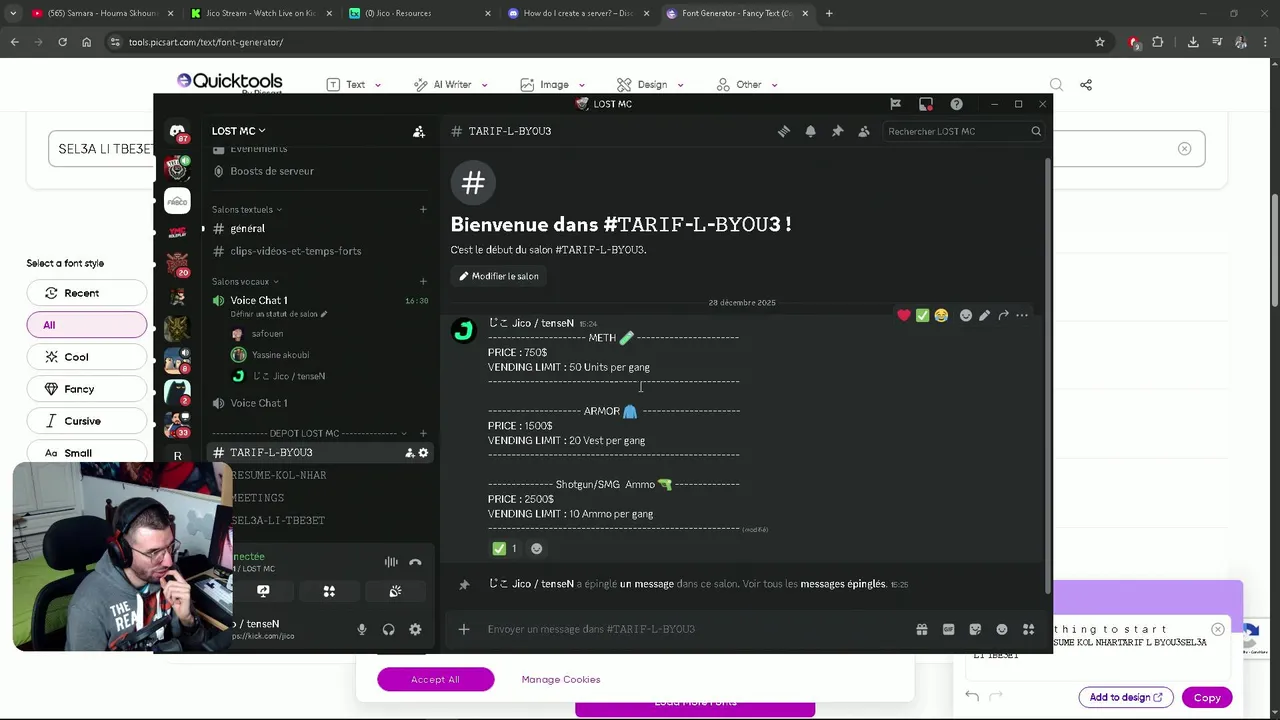
Task: Select the Recent font style filter
Action: point(87,293)
